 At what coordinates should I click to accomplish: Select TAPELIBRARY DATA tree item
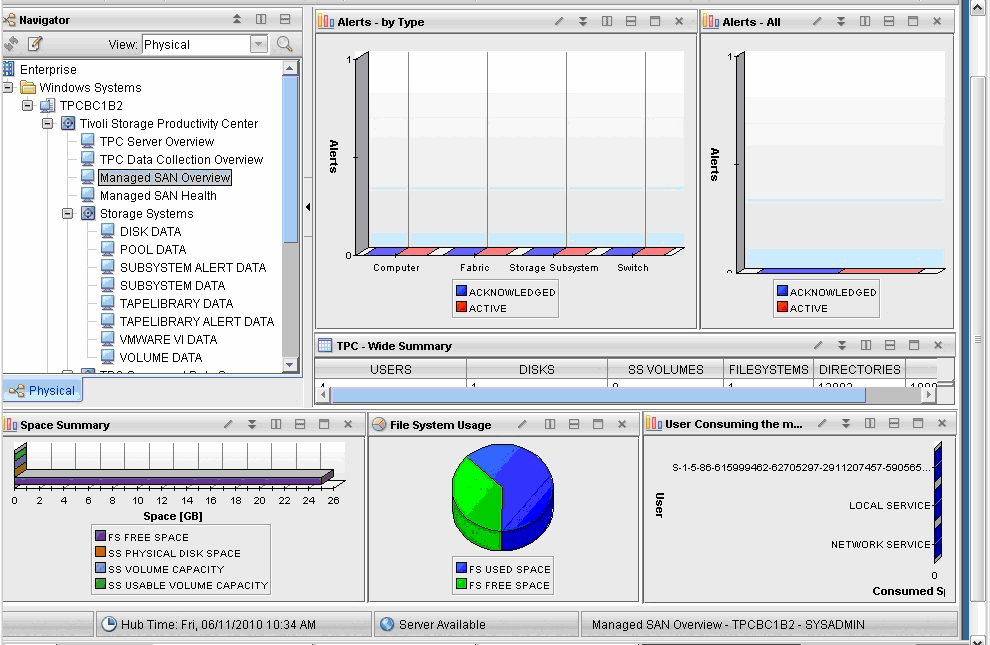coord(176,304)
